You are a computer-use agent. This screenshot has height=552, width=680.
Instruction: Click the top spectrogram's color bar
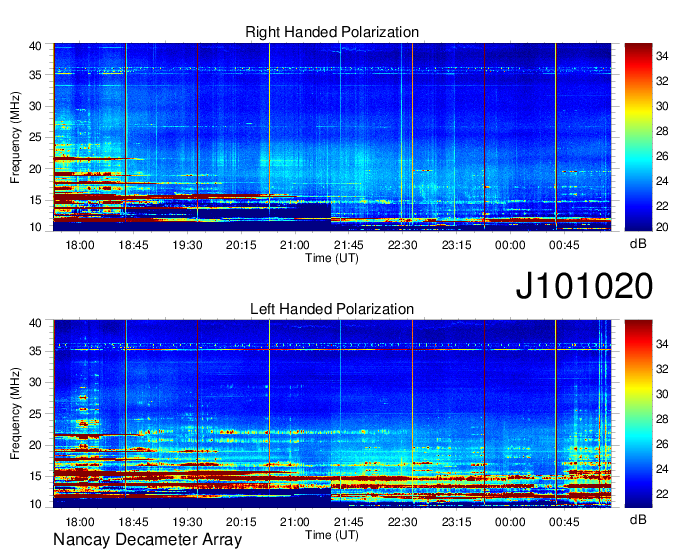(638, 137)
